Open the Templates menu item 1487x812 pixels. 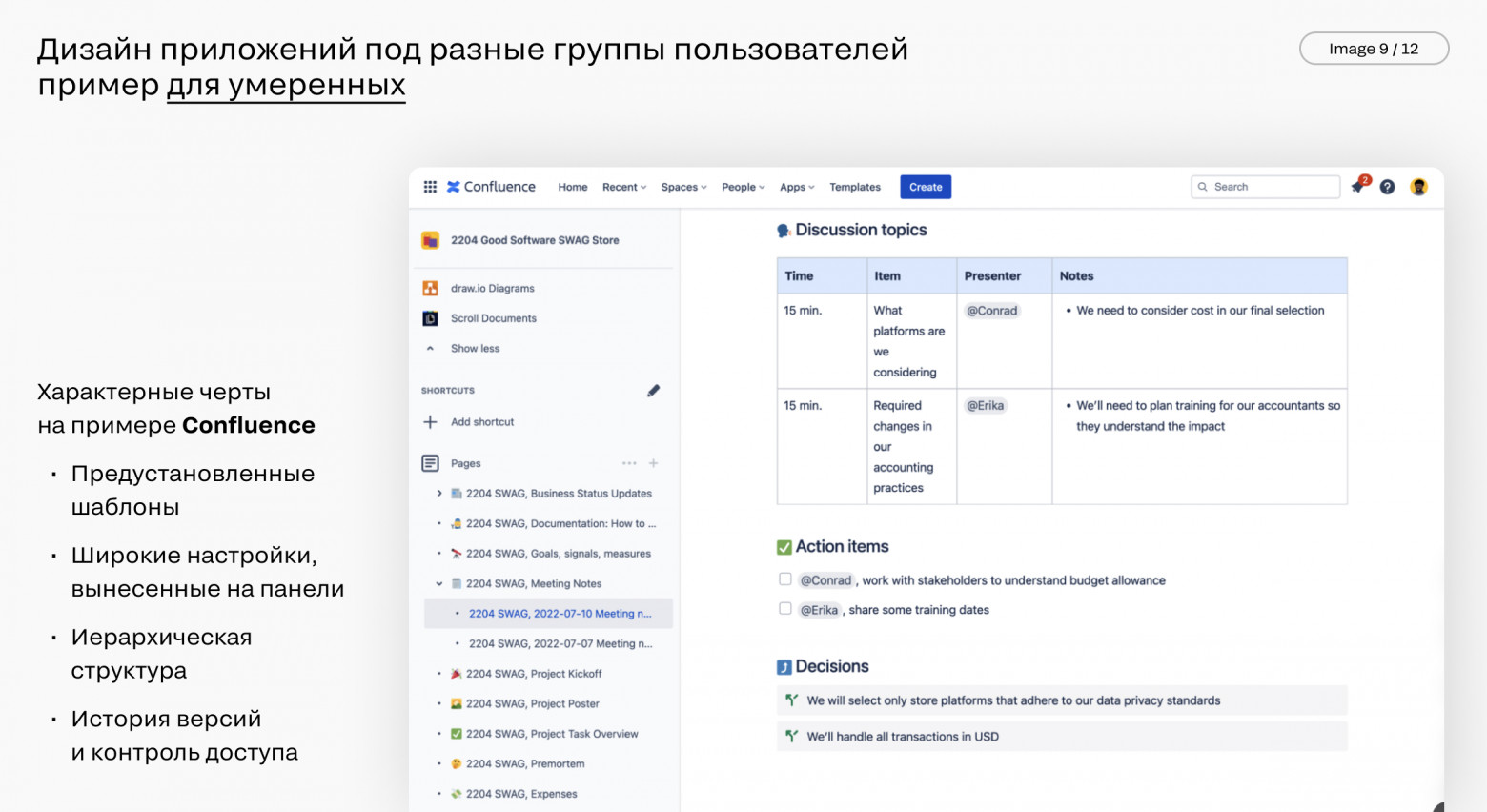coord(854,187)
